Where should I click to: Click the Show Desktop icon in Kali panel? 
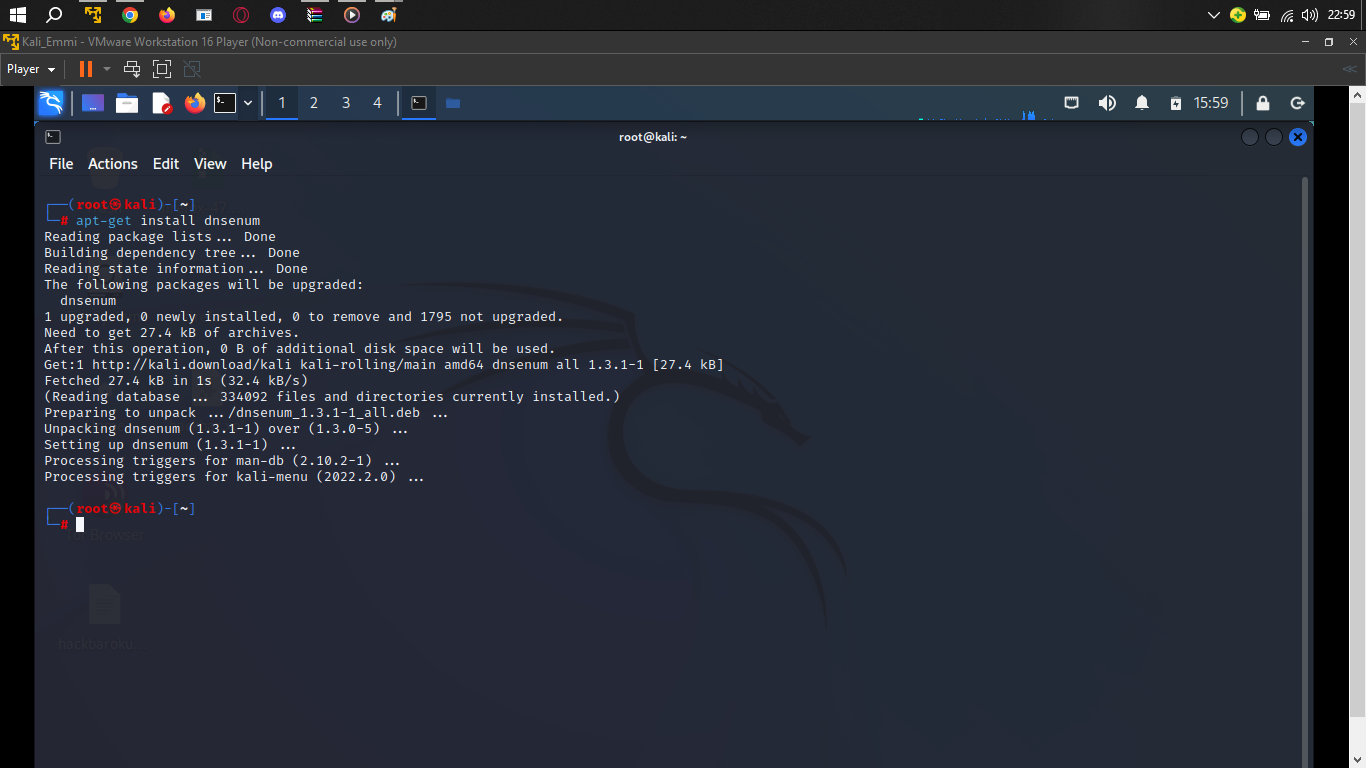point(93,103)
